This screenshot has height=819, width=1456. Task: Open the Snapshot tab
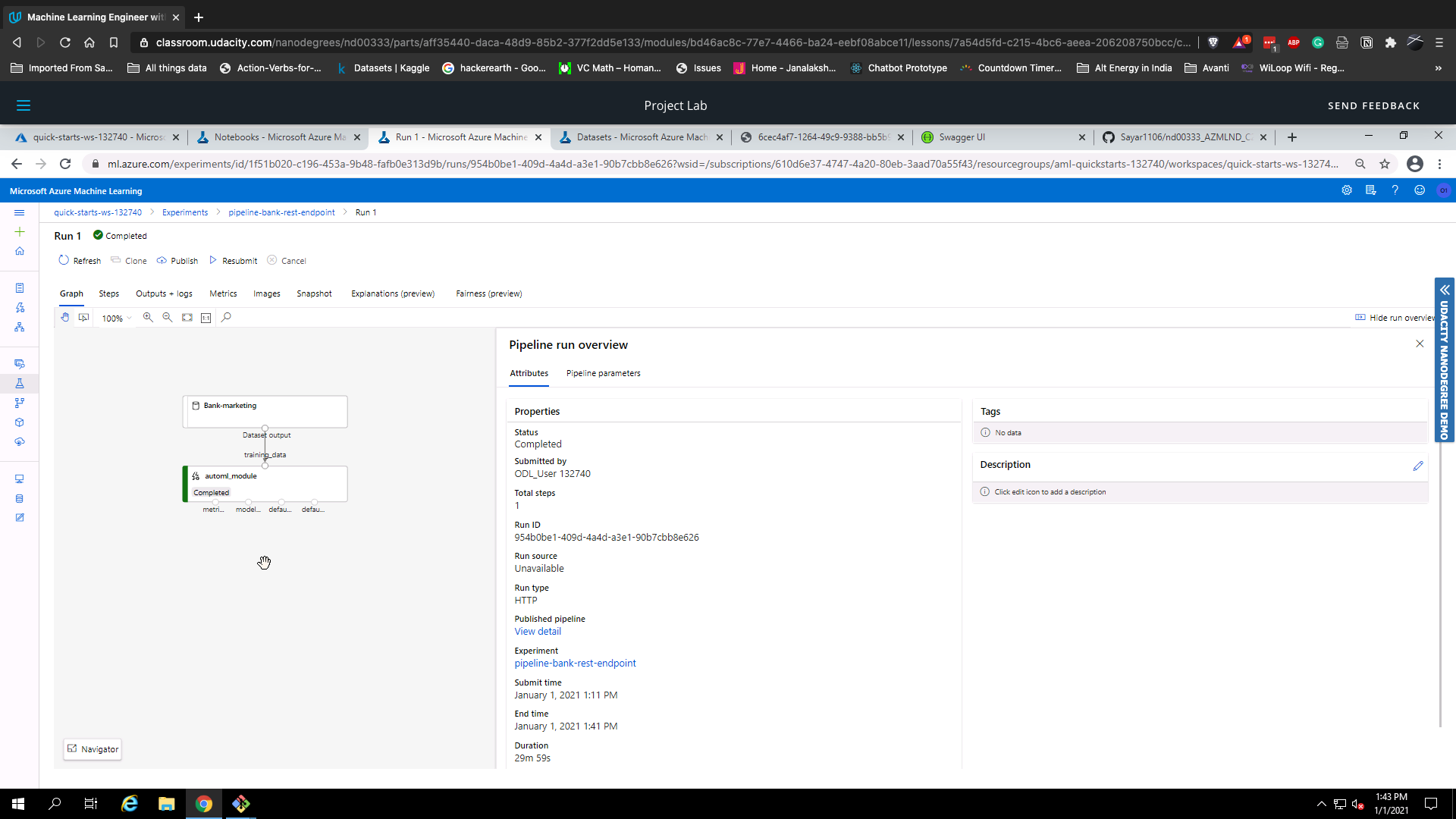click(314, 293)
